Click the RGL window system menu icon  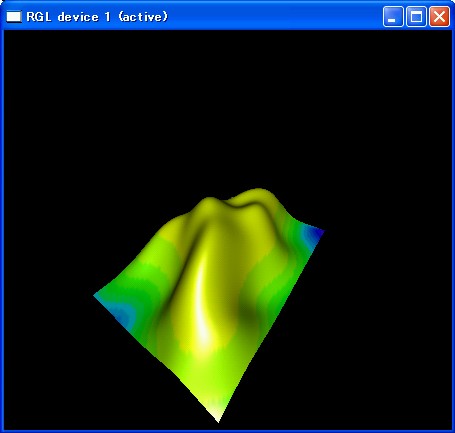tap(14, 16)
